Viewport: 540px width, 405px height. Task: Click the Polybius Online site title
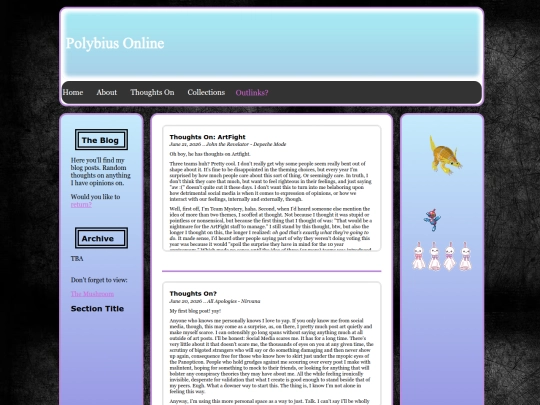coord(115,43)
